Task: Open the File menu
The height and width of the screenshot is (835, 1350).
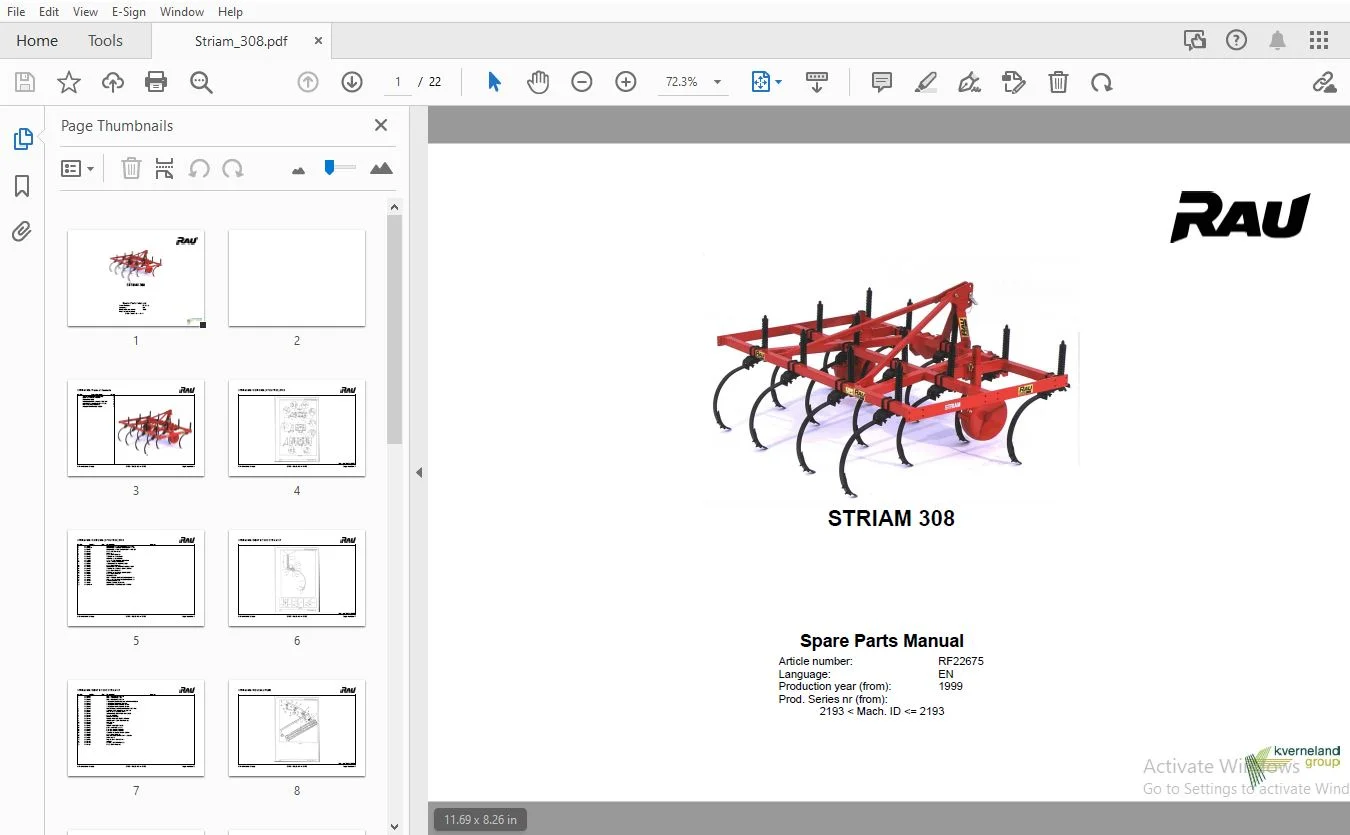Action: pos(16,11)
